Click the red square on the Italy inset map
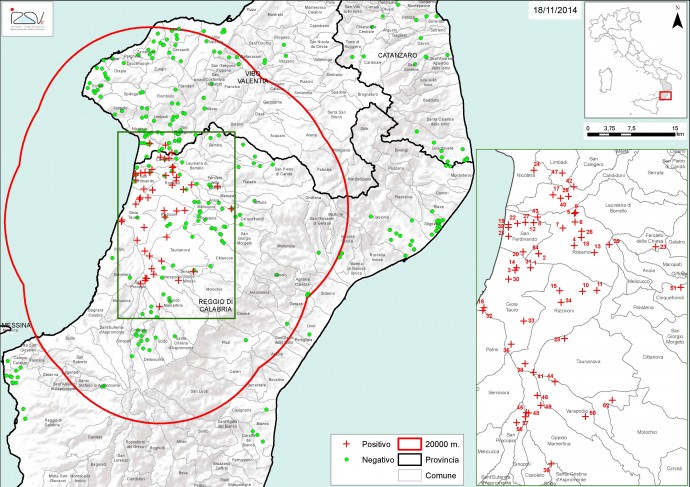This screenshot has height=487, width=690. pyautogui.click(x=663, y=96)
